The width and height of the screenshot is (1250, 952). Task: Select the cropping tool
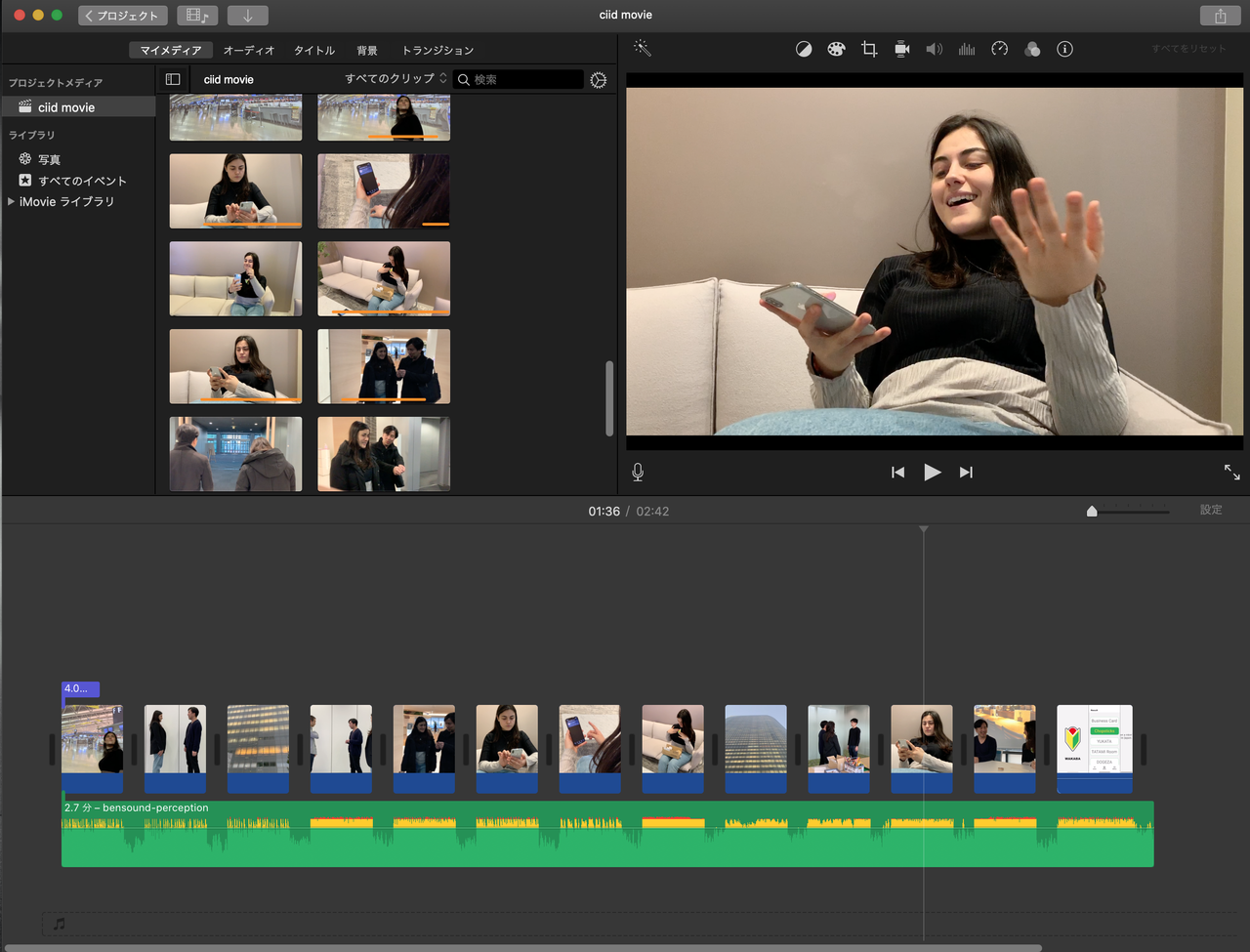point(869,49)
